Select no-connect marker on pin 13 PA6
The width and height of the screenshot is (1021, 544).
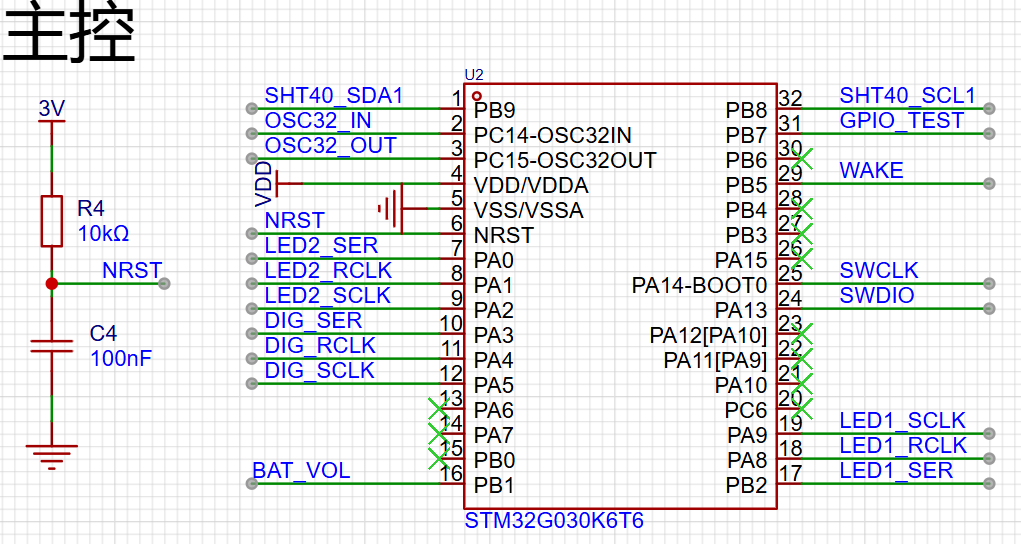tap(438, 408)
